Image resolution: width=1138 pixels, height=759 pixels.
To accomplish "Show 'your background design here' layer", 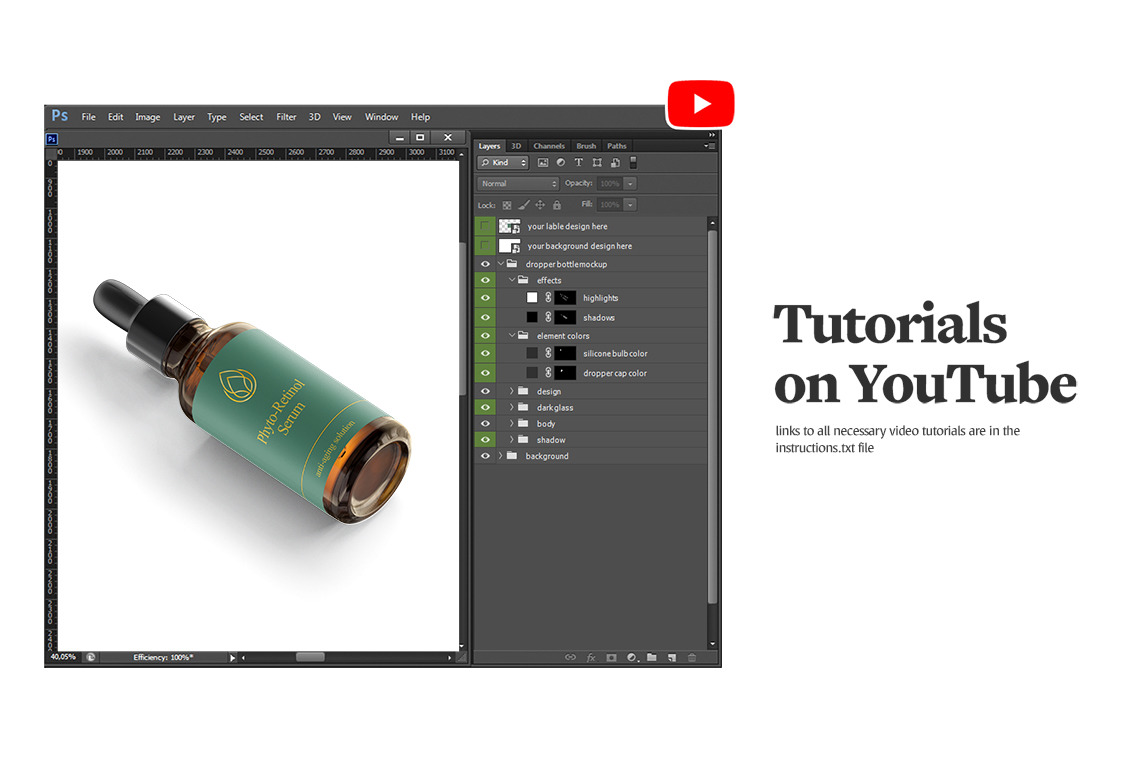I will 485,246.
